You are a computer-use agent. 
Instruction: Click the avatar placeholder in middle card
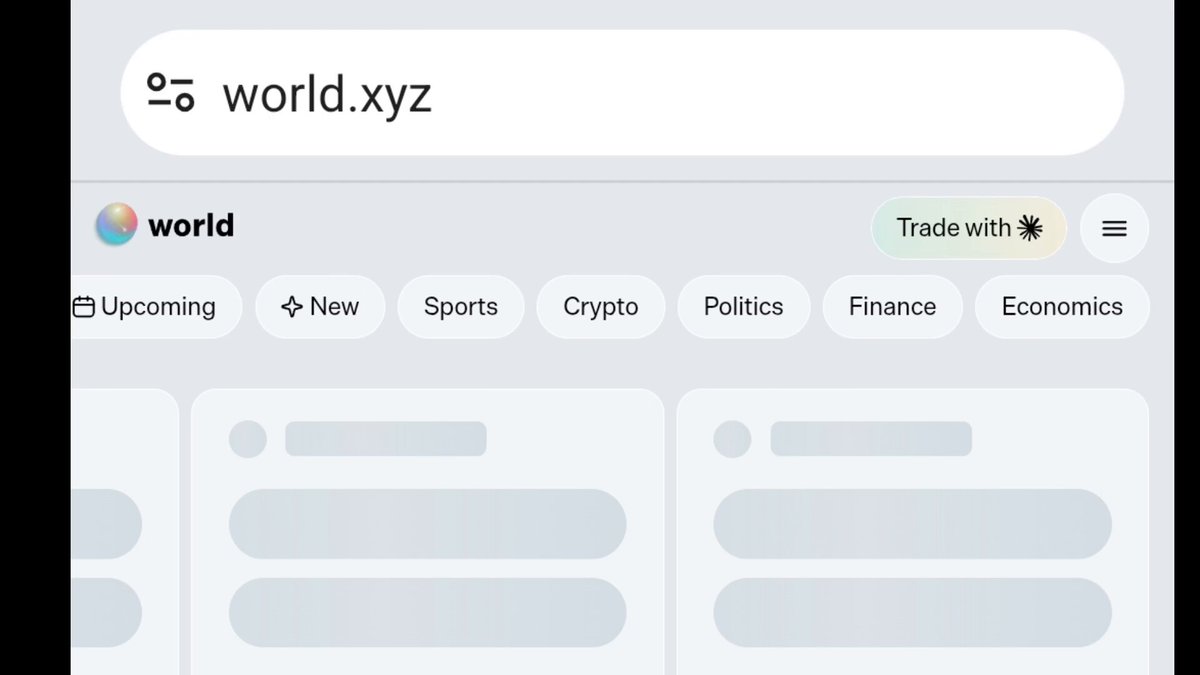coord(248,439)
